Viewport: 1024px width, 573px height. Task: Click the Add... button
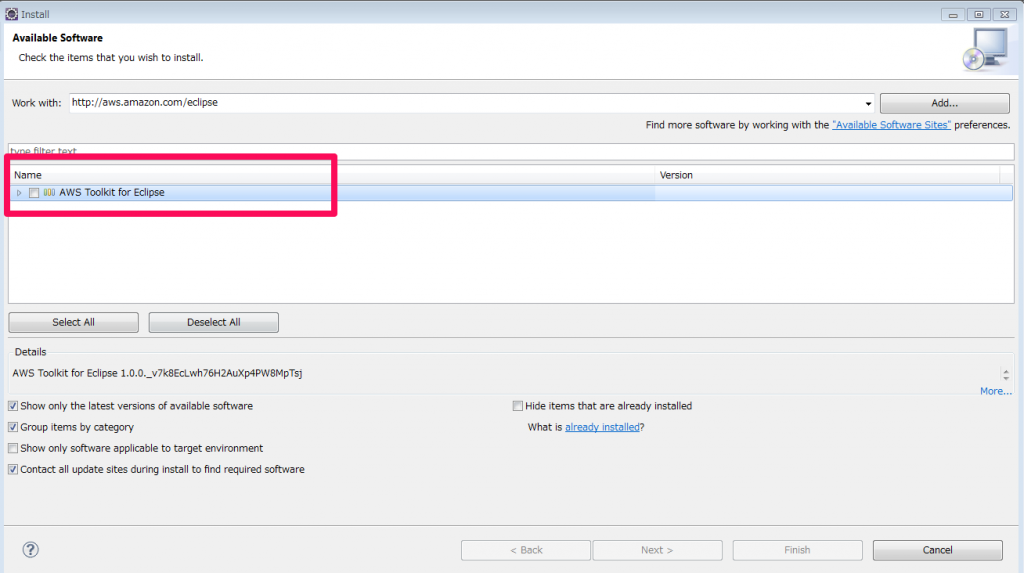coord(944,103)
